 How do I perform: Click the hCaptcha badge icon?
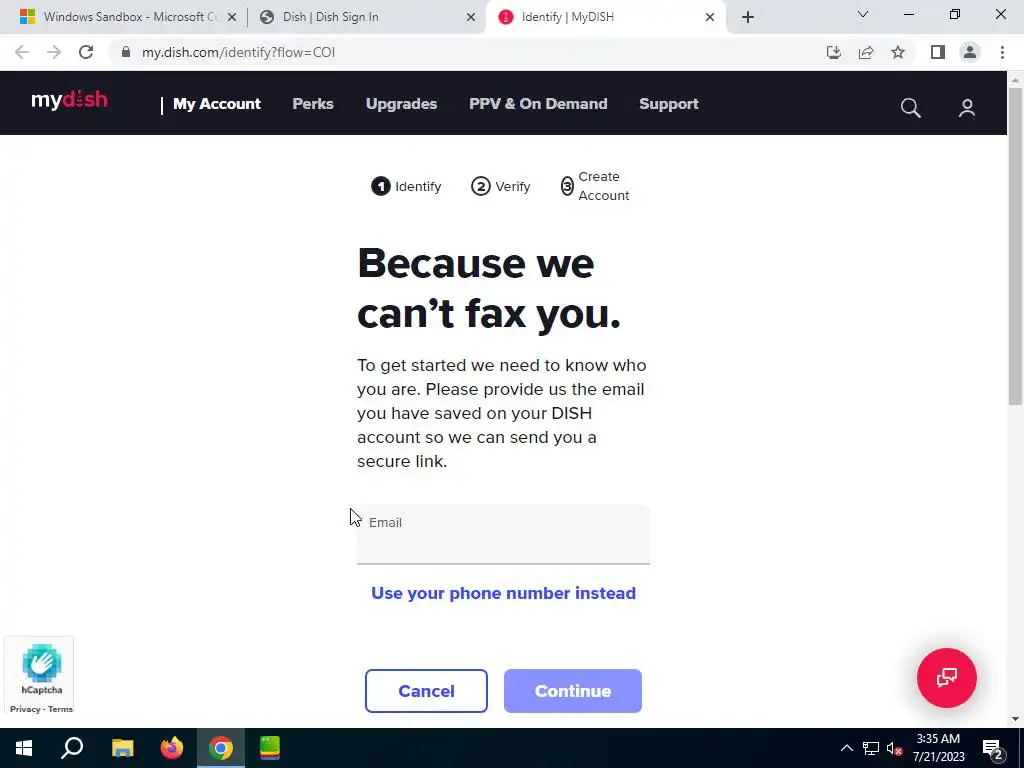pos(42,664)
